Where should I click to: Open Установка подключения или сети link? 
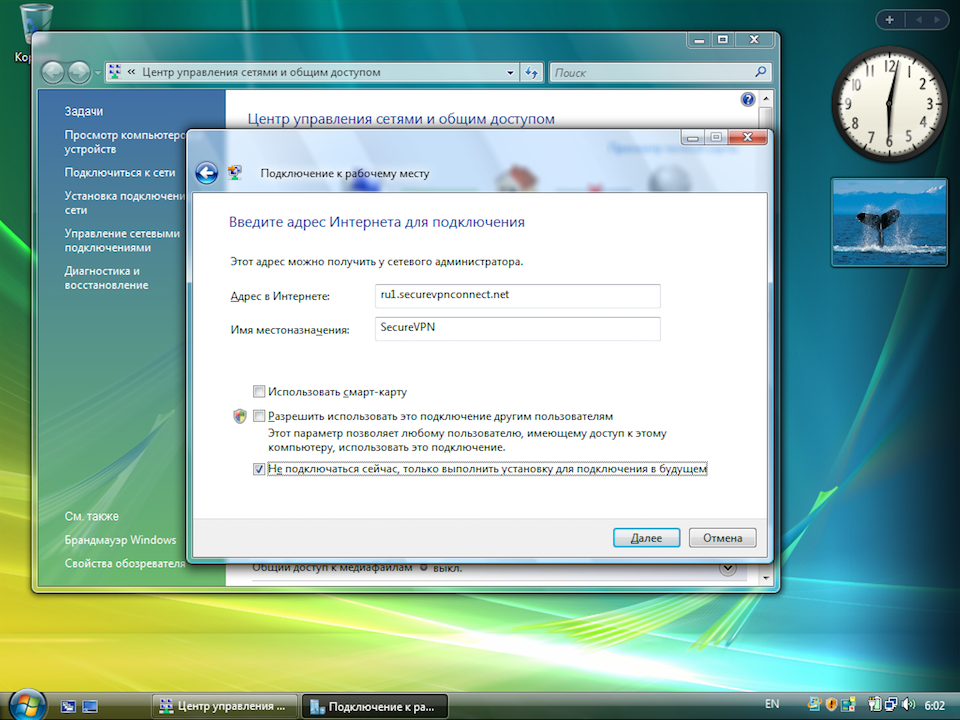(x=125, y=203)
